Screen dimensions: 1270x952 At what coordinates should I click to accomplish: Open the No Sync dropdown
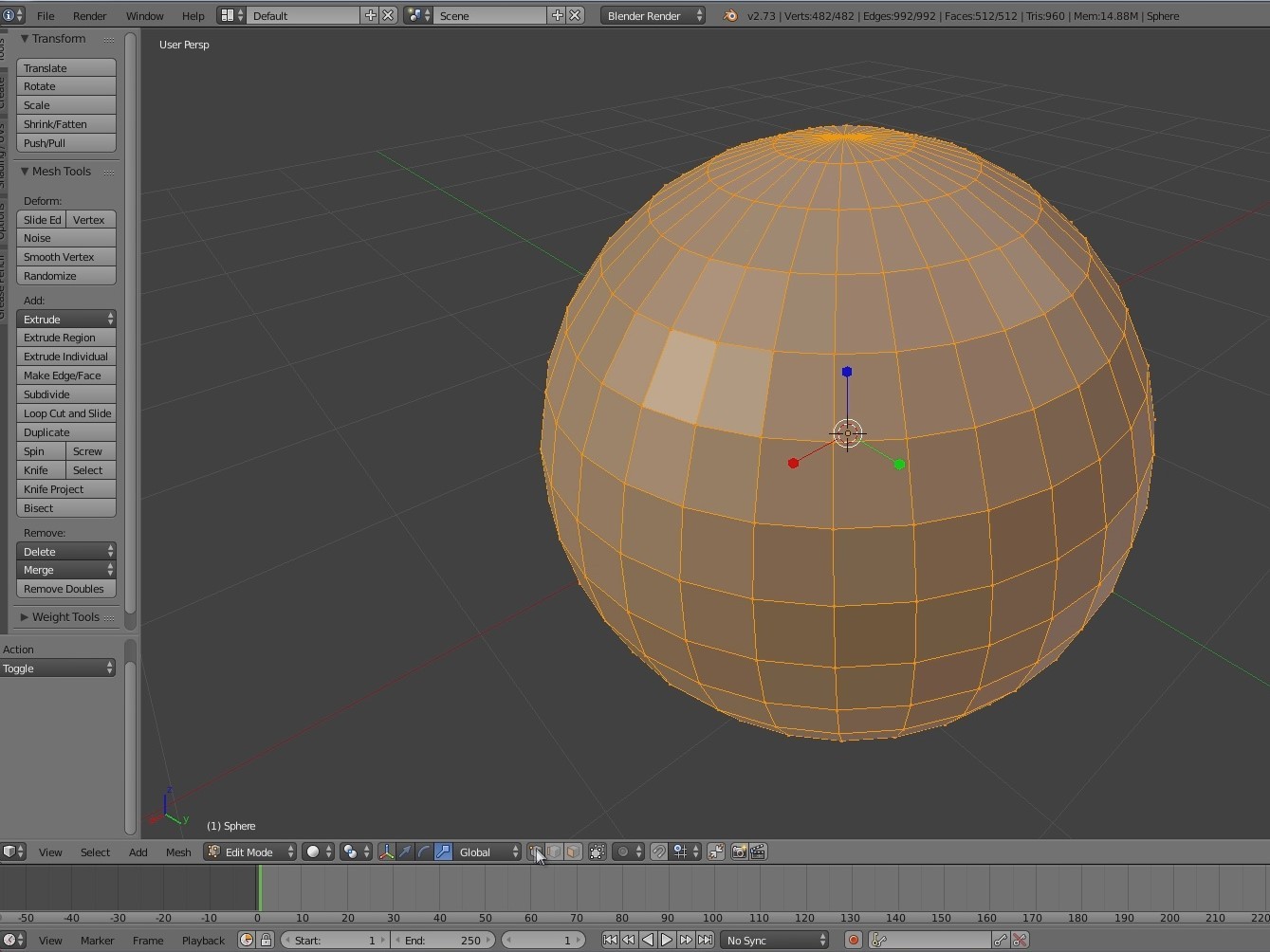[x=774, y=940]
